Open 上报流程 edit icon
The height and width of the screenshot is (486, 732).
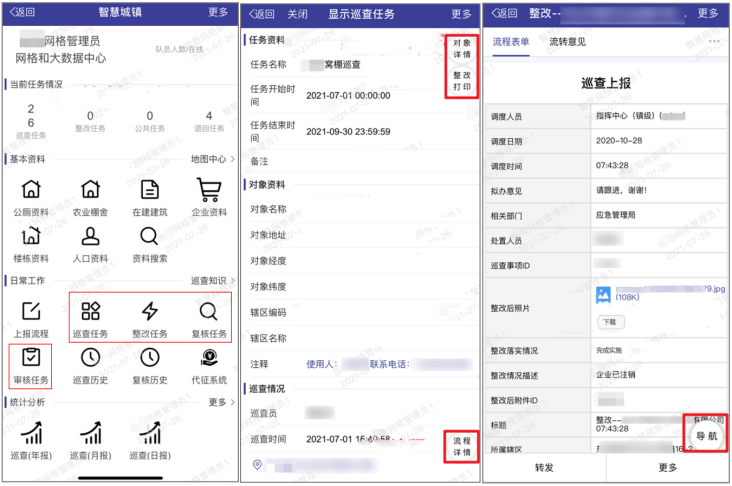coord(31,311)
